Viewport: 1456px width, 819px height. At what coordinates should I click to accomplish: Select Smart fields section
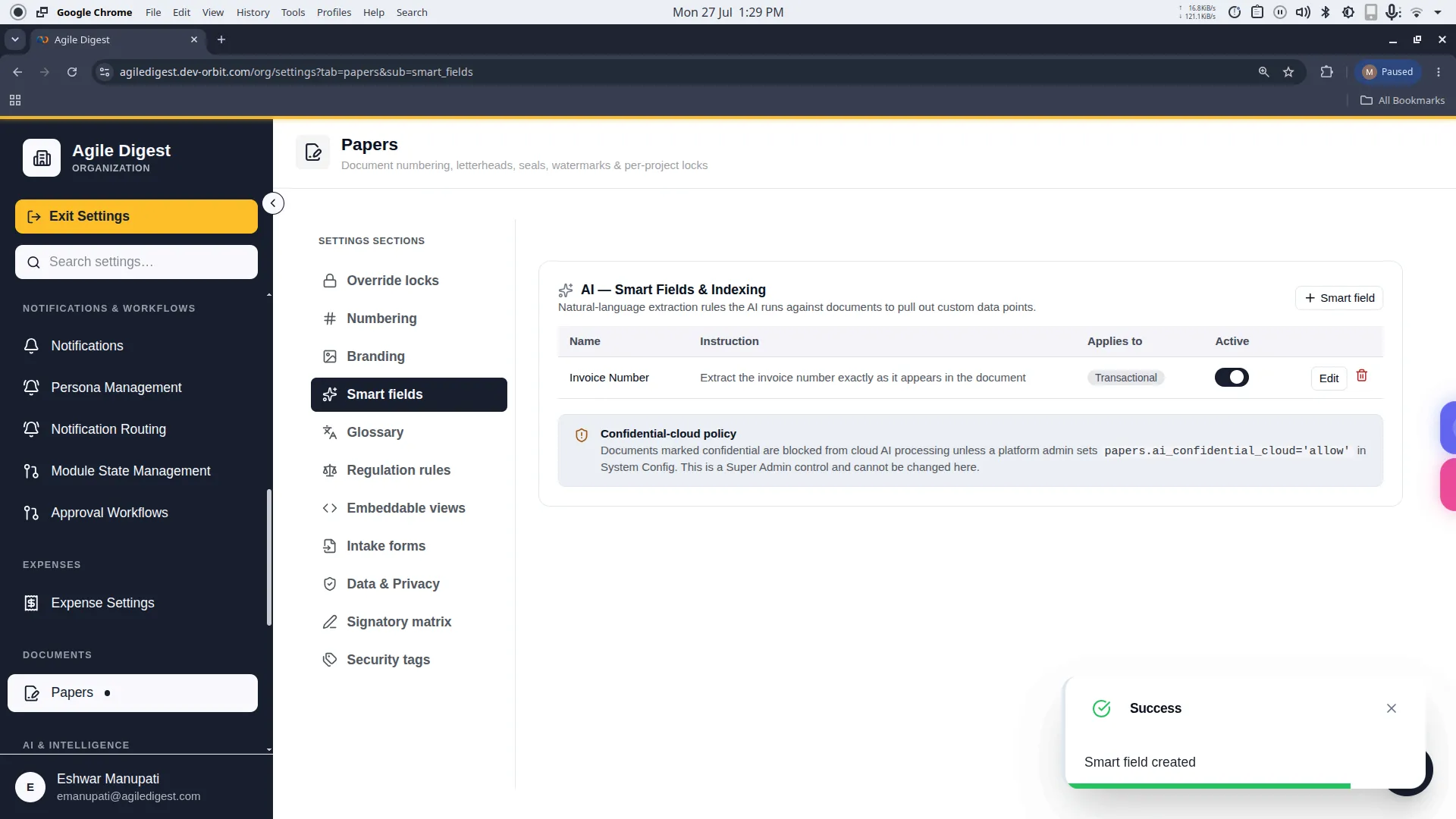[409, 394]
